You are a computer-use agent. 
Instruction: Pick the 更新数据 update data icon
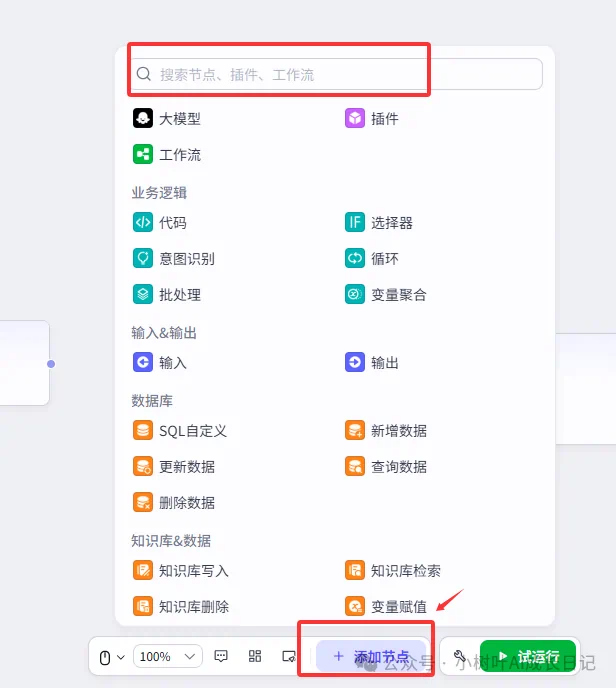tap(143, 466)
